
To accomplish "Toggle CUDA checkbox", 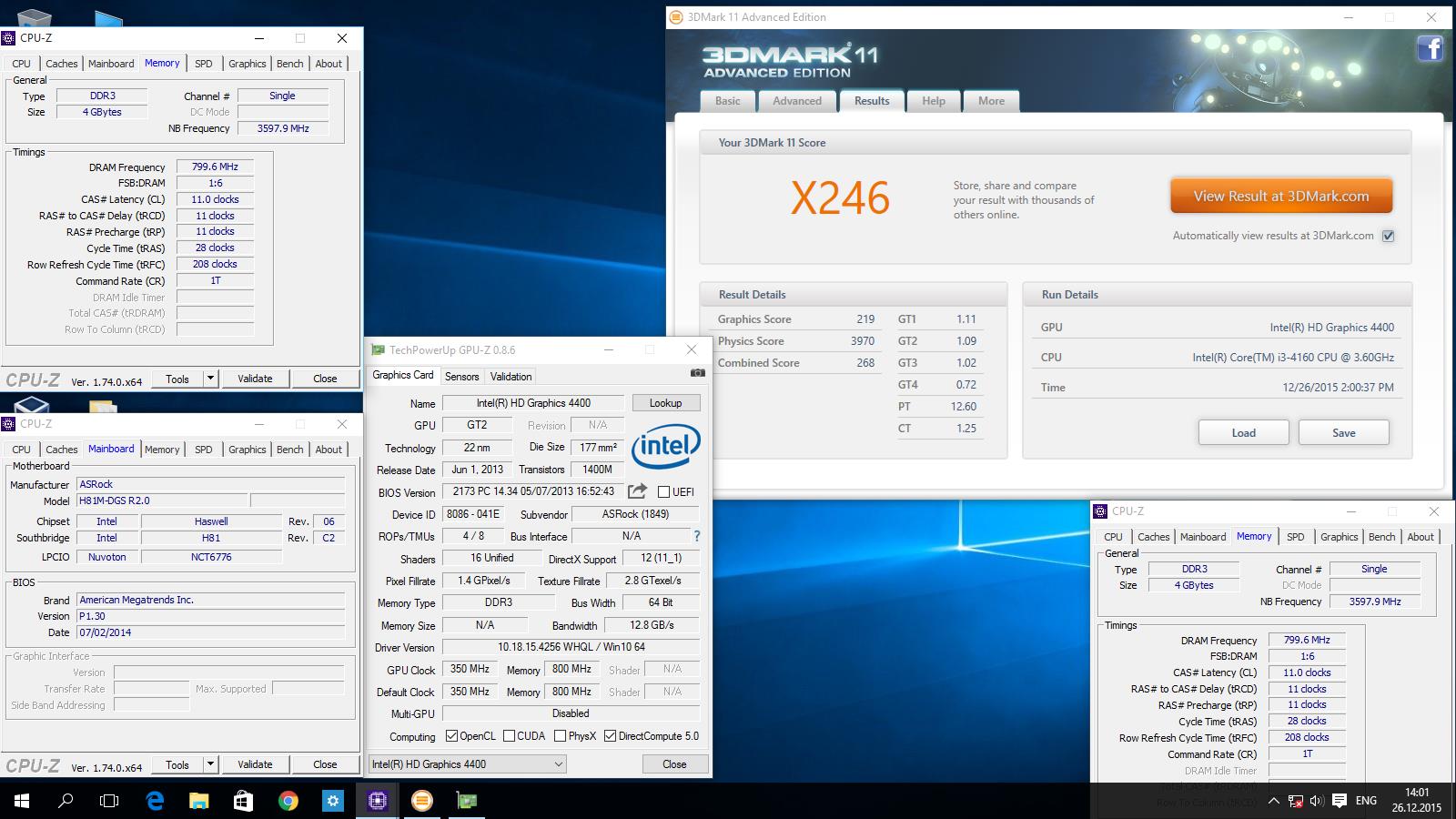I will point(510,735).
